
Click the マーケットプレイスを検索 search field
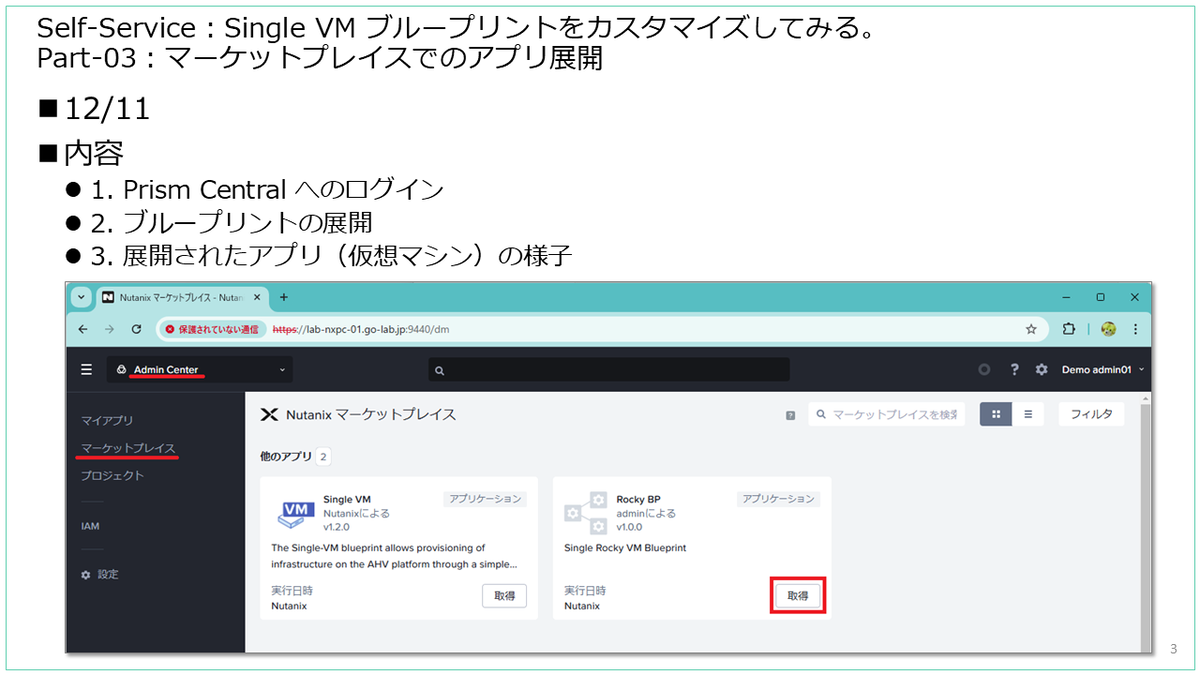point(887,414)
